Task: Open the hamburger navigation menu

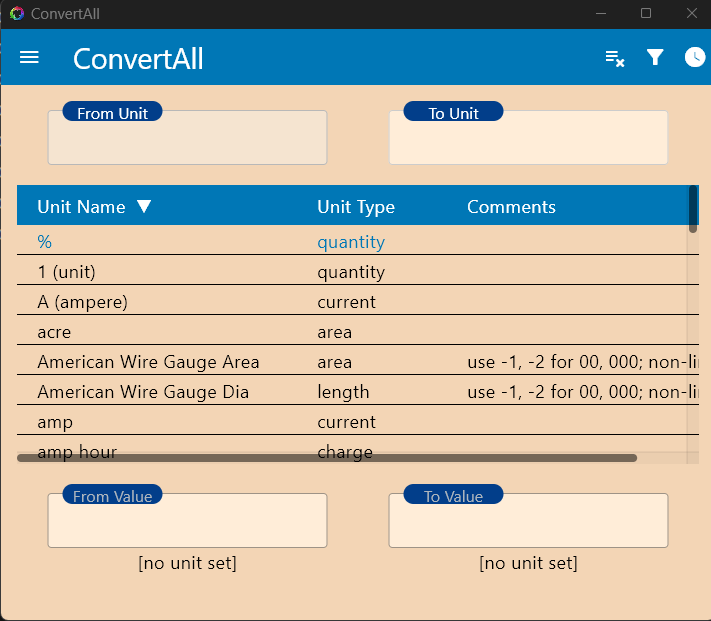Action: [x=29, y=58]
